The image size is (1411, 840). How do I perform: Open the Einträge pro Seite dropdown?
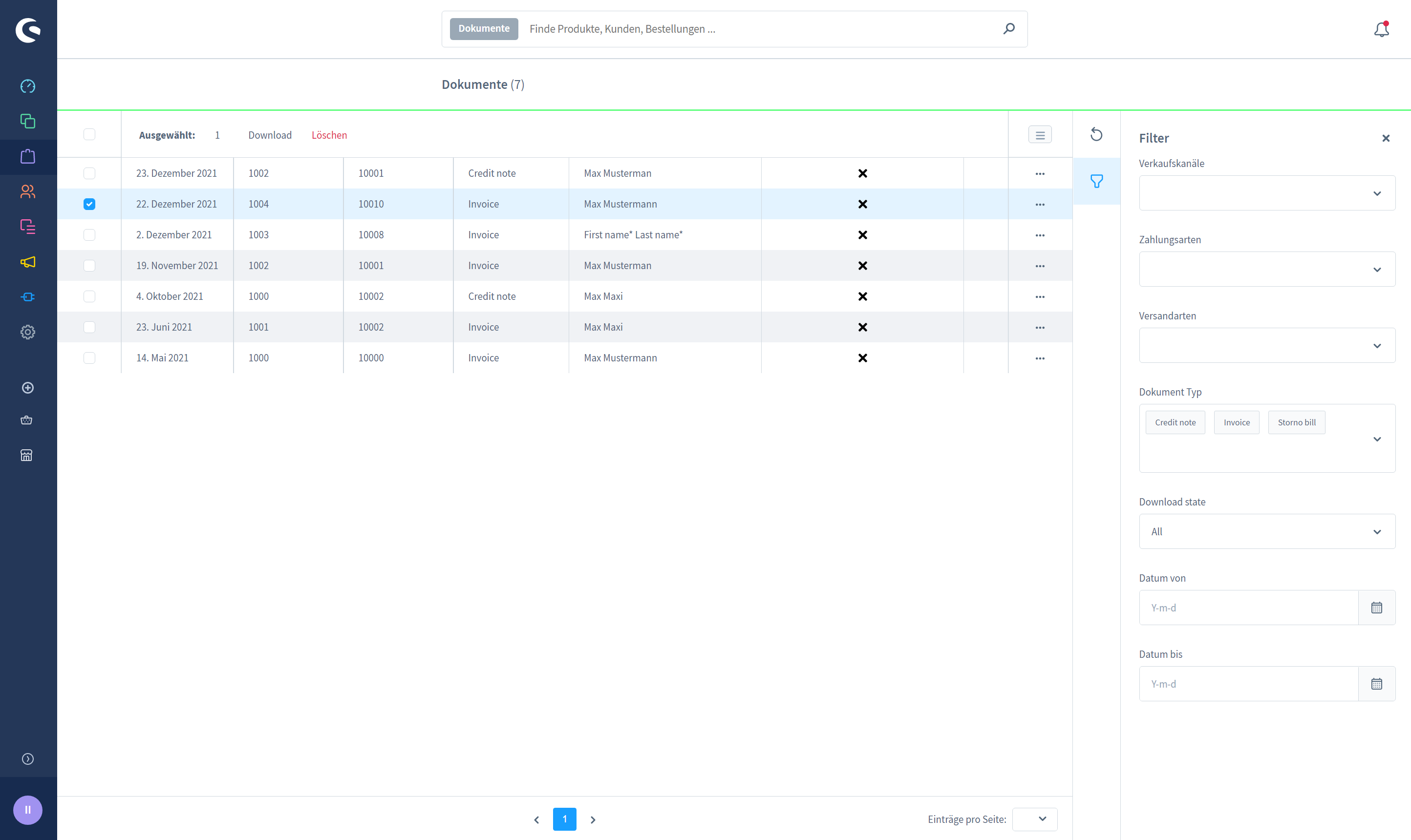pyautogui.click(x=1034, y=819)
